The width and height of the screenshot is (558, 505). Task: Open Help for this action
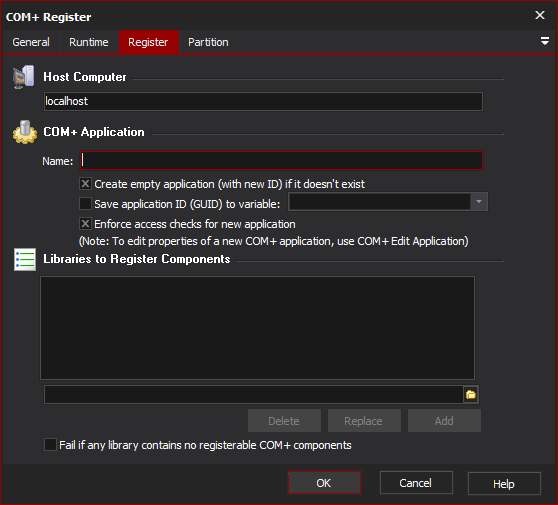pos(504,483)
